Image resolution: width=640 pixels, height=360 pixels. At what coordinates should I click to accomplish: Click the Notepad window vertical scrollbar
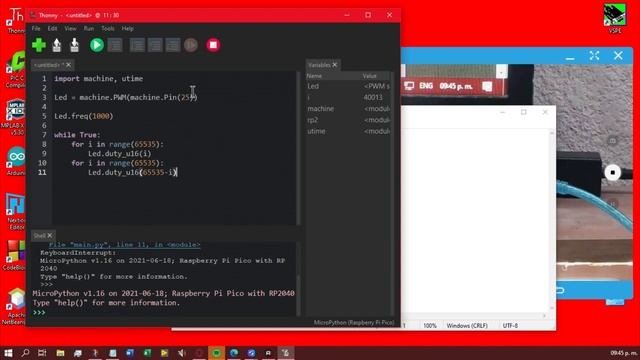552,220
